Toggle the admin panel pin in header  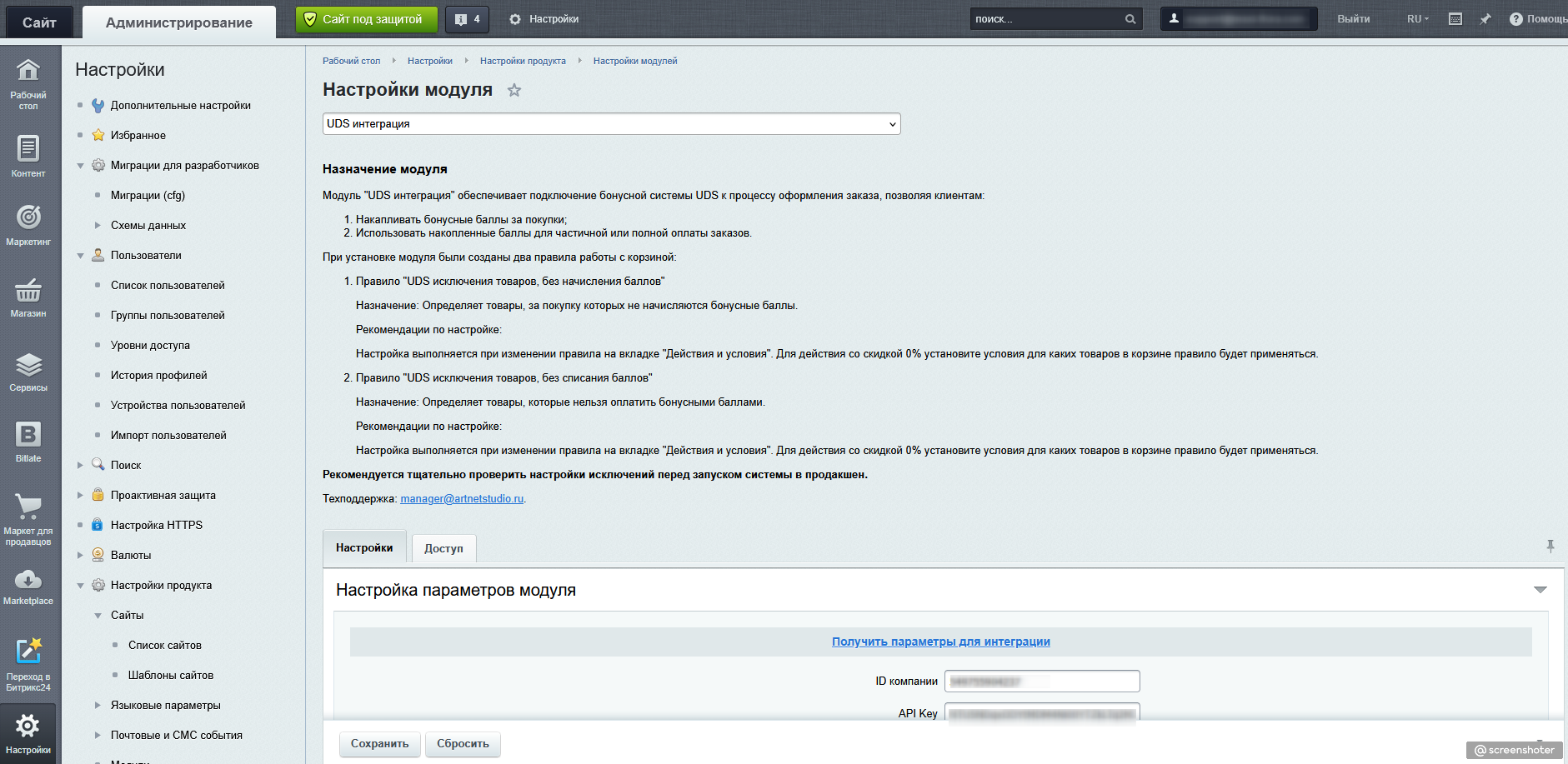point(1485,19)
